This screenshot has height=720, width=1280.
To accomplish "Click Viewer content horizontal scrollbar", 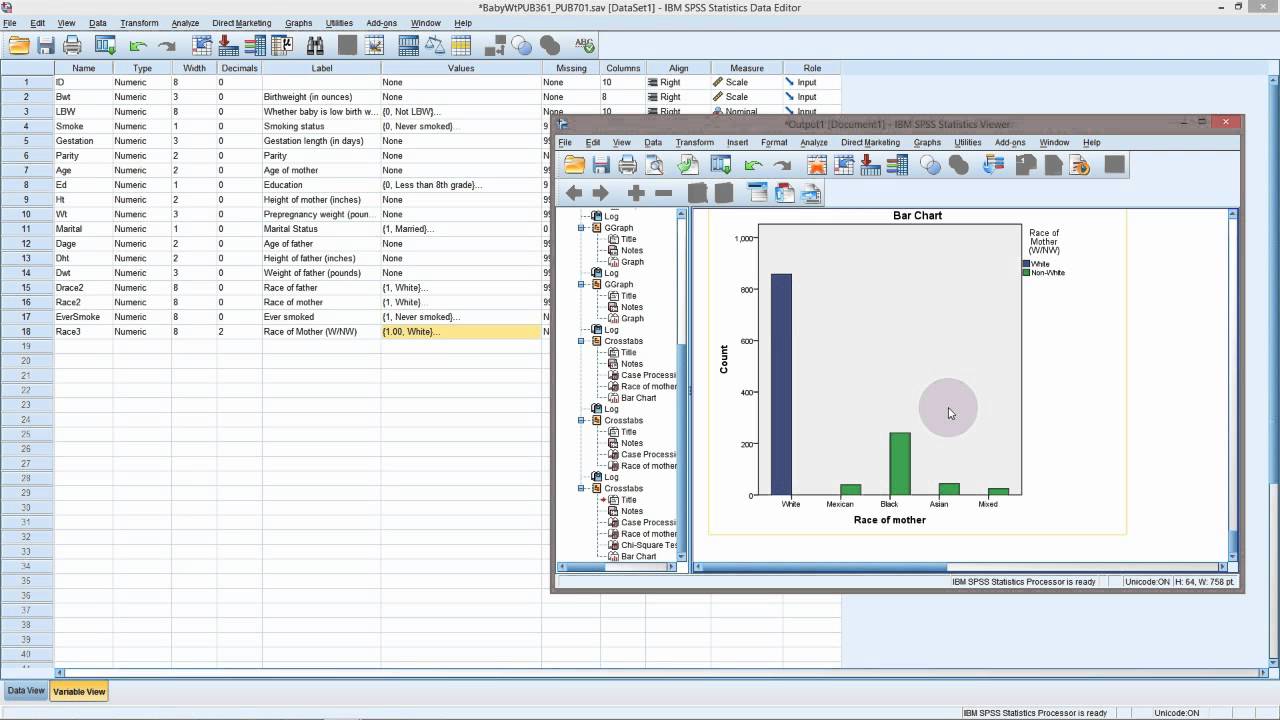I will (960, 567).
